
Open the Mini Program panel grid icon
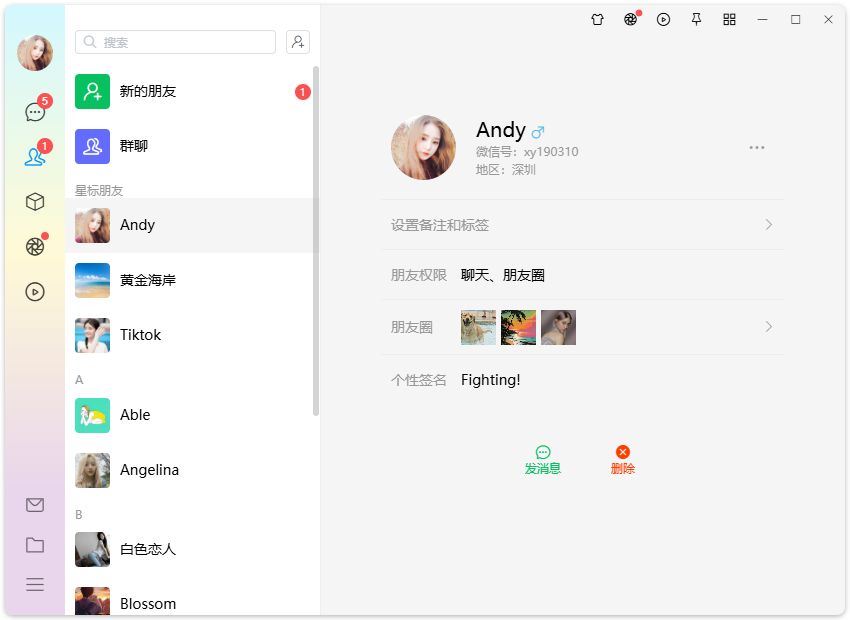[729, 19]
